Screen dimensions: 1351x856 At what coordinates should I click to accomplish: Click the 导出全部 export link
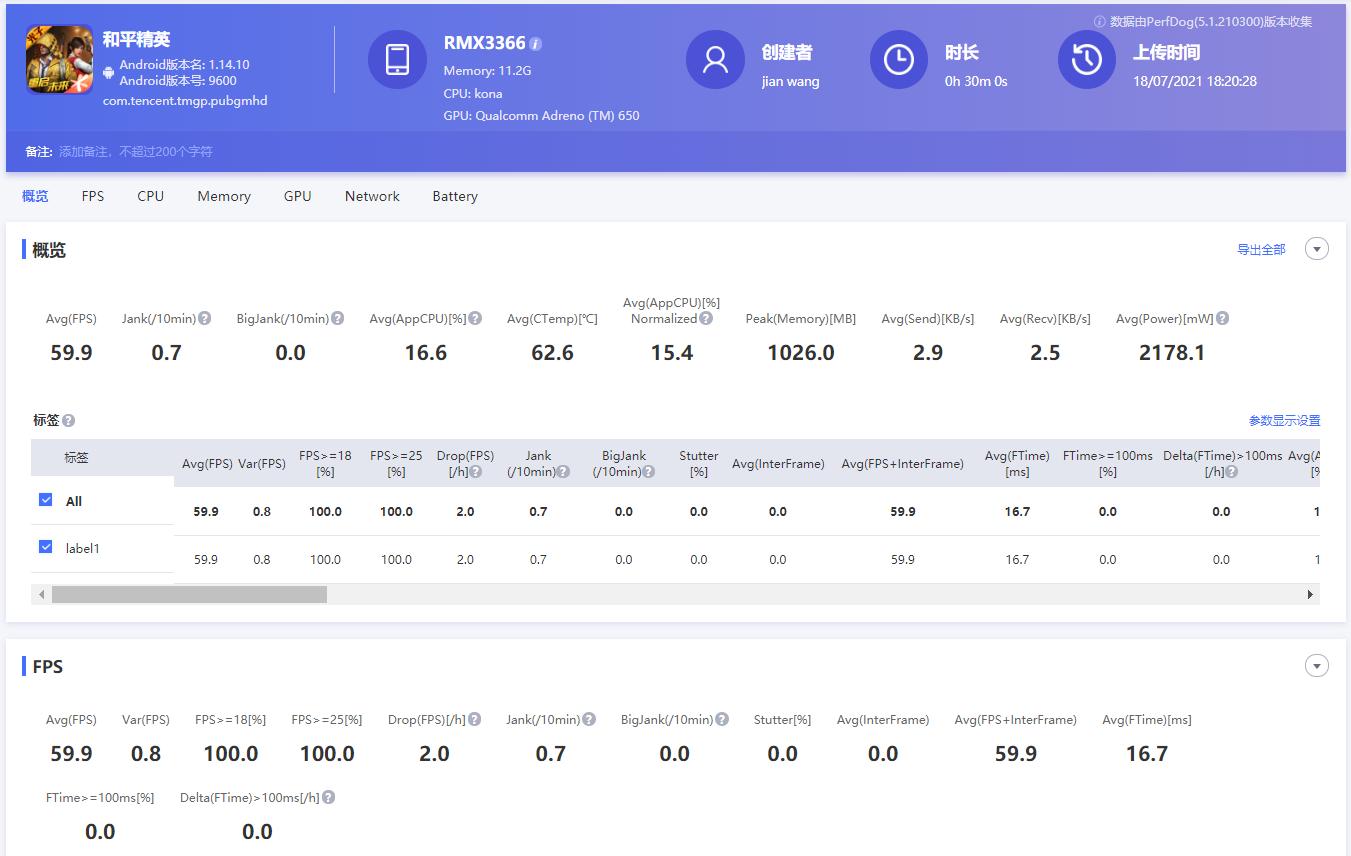tap(1261, 250)
